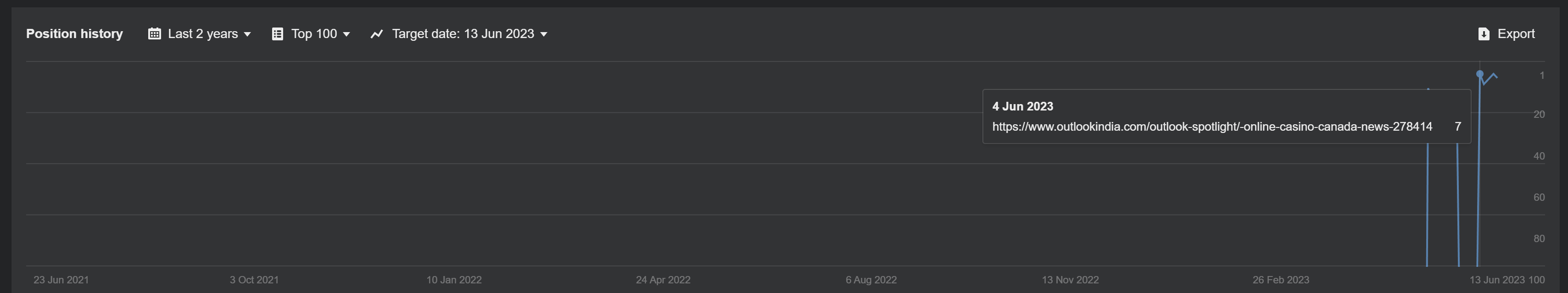
Task: Select the 10 Jan 2022 axis date
Action: coord(453,280)
